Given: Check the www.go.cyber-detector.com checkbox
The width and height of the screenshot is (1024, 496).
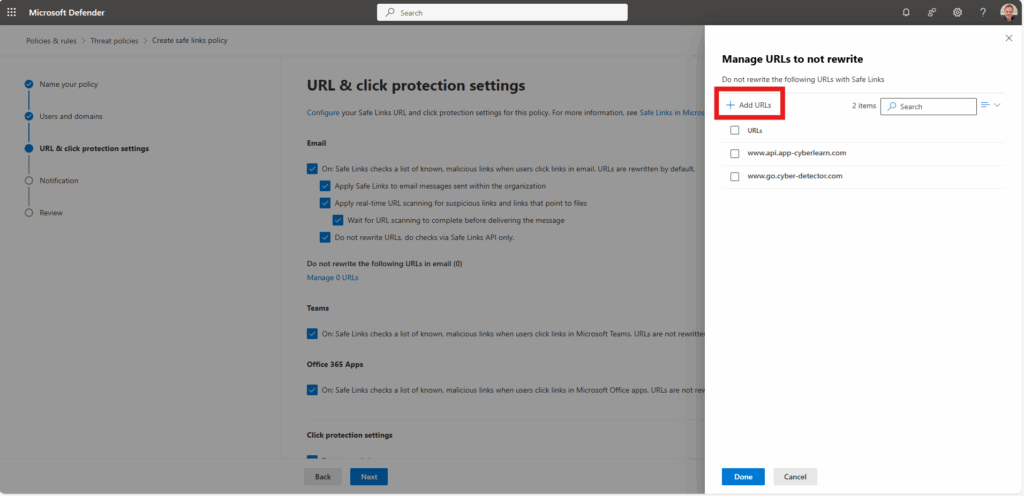Looking at the screenshot, I should (x=735, y=176).
